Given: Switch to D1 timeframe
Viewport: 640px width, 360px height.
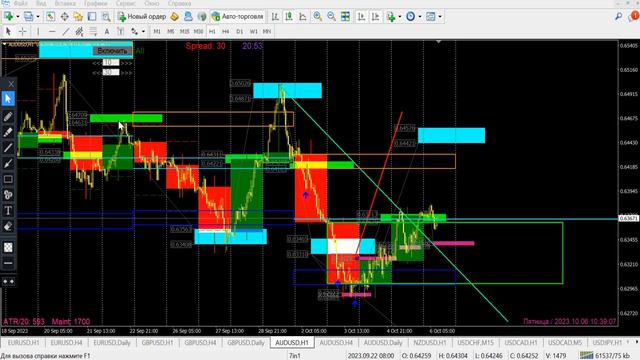Looking at the screenshot, I should click(x=240, y=31).
